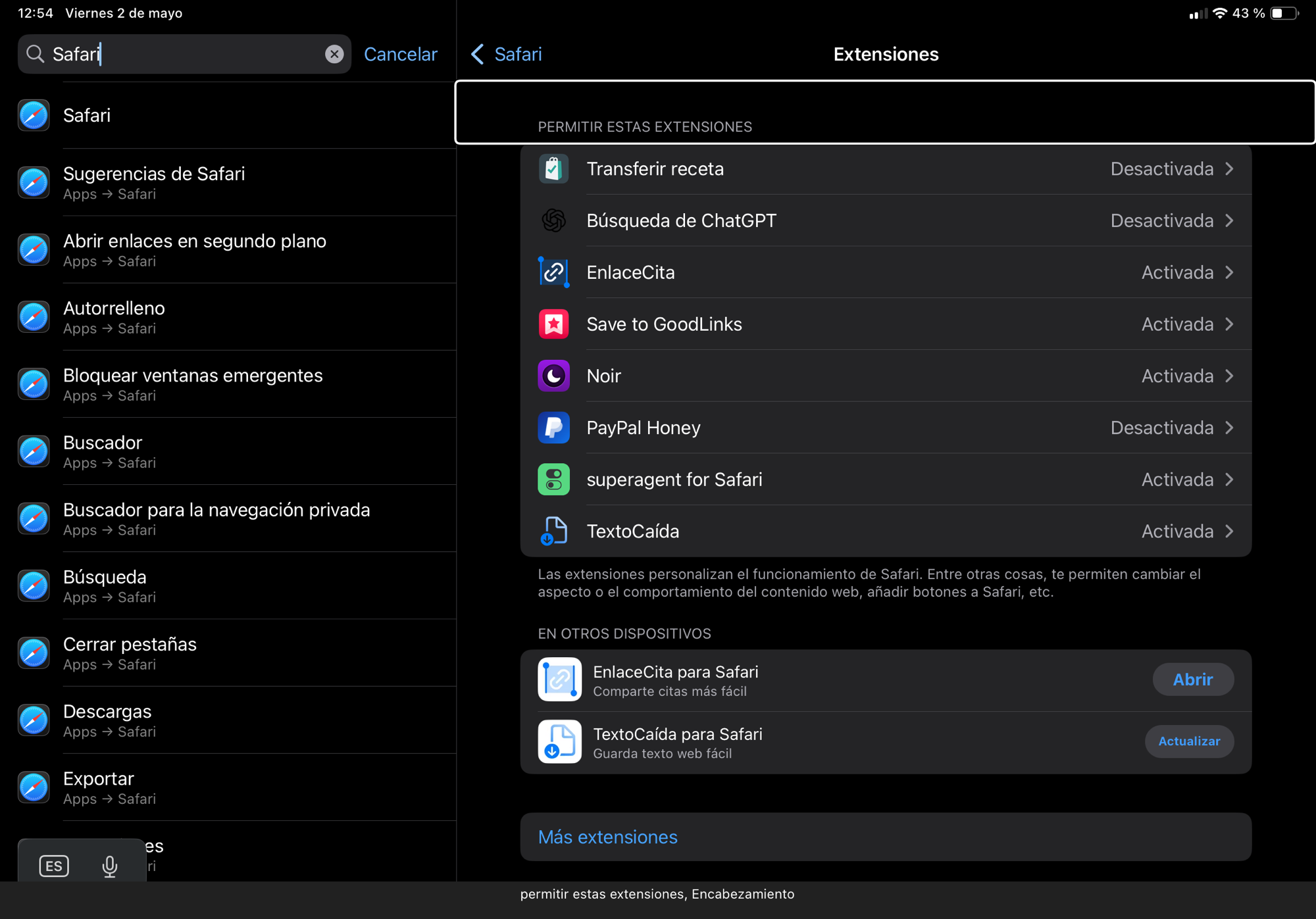Tap the TextoCaída document icon
This screenshot has width=1316, height=919.
553,531
